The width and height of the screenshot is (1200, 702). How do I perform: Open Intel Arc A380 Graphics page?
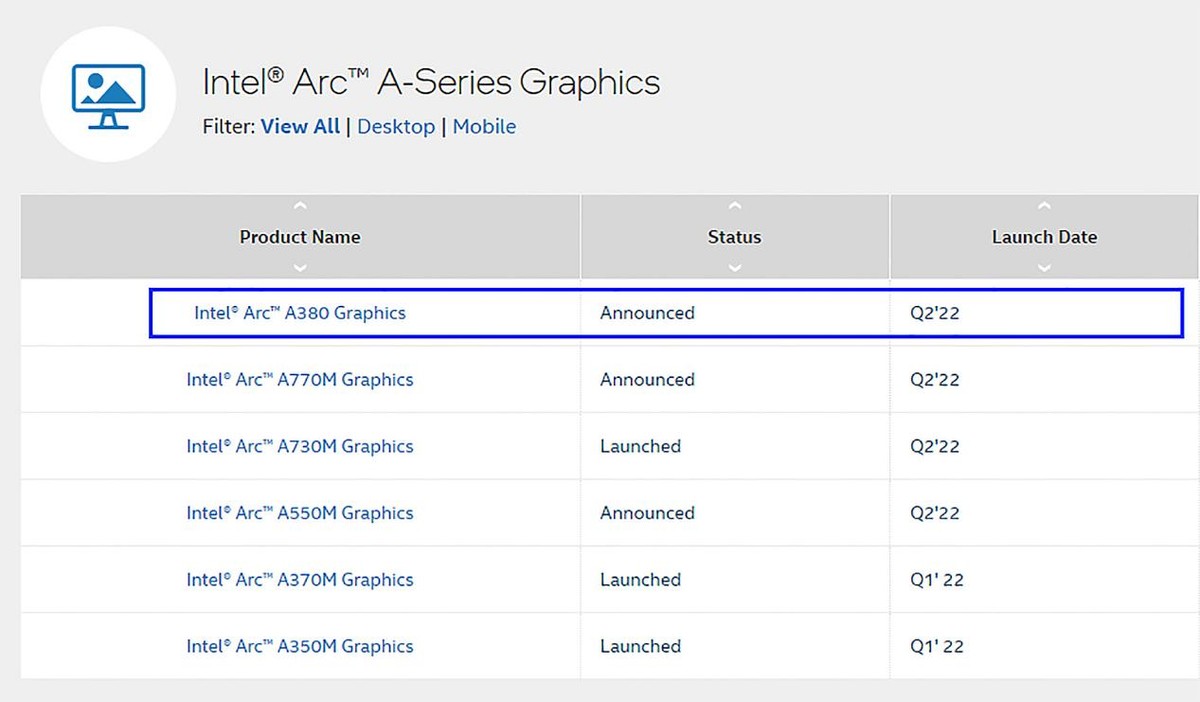pyautogui.click(x=300, y=313)
